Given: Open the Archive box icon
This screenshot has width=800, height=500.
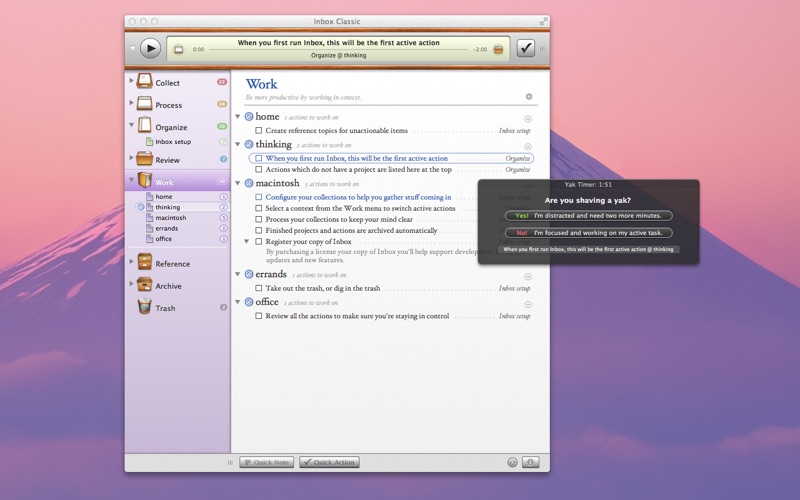Looking at the screenshot, I should [144, 285].
